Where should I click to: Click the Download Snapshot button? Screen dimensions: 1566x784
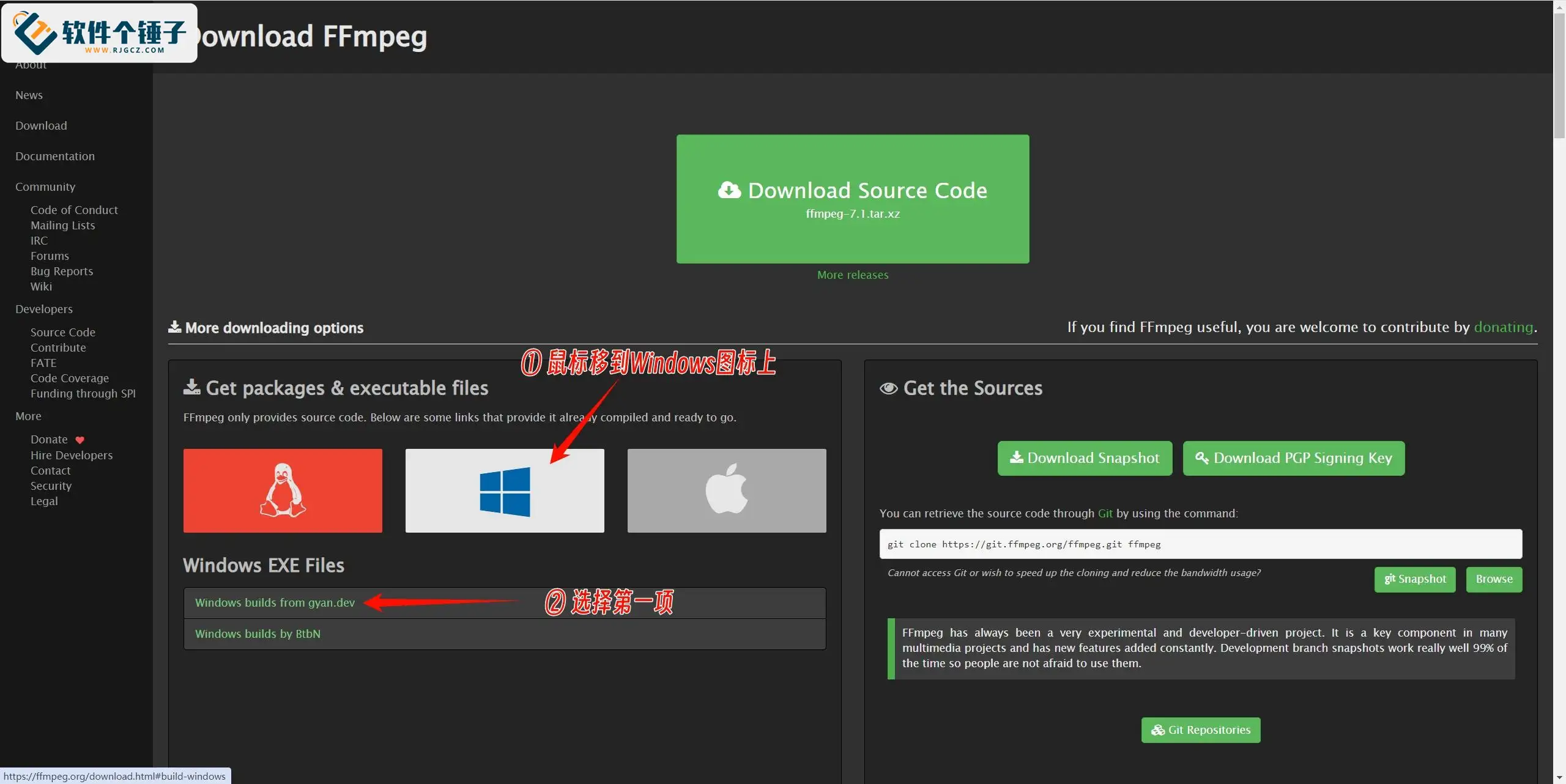click(x=1085, y=458)
